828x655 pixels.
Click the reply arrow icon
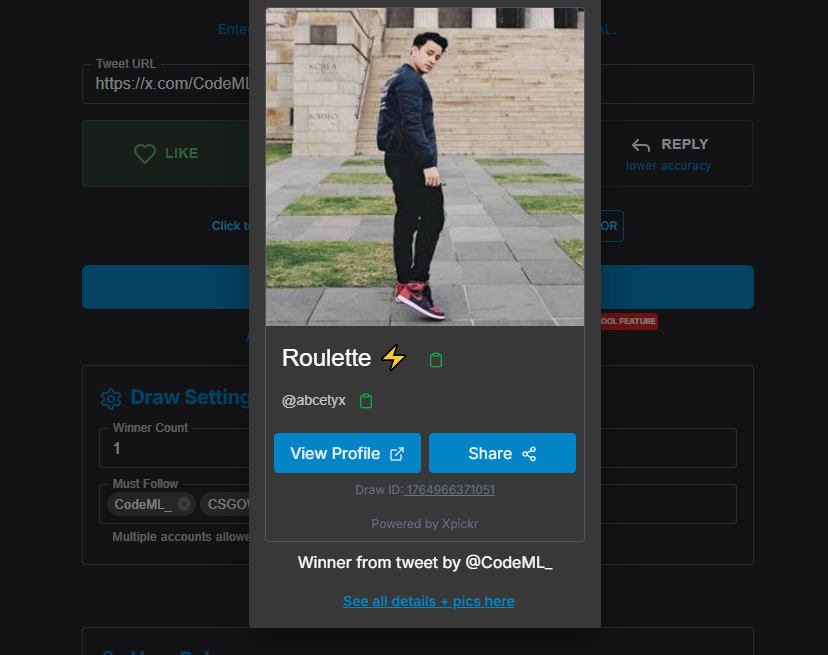click(x=641, y=145)
